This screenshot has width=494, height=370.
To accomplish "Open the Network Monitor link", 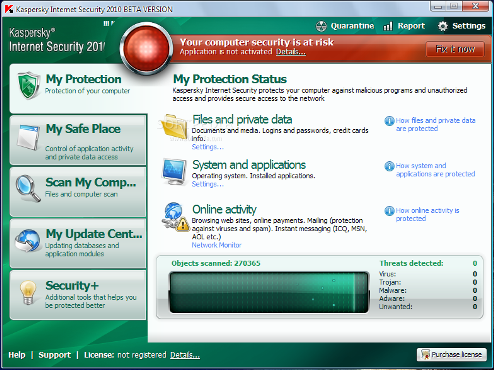I will [x=216, y=245].
